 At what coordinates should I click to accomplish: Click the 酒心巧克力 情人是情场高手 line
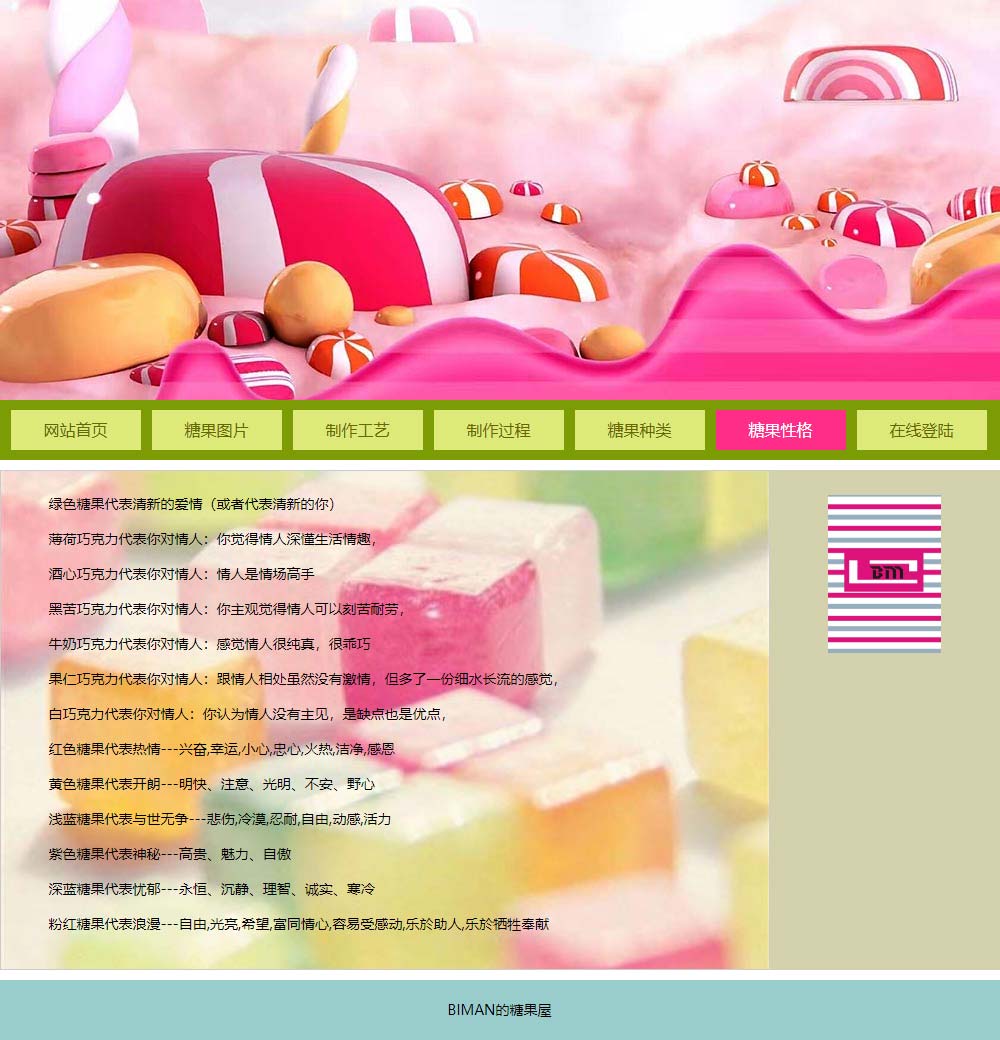(x=181, y=574)
